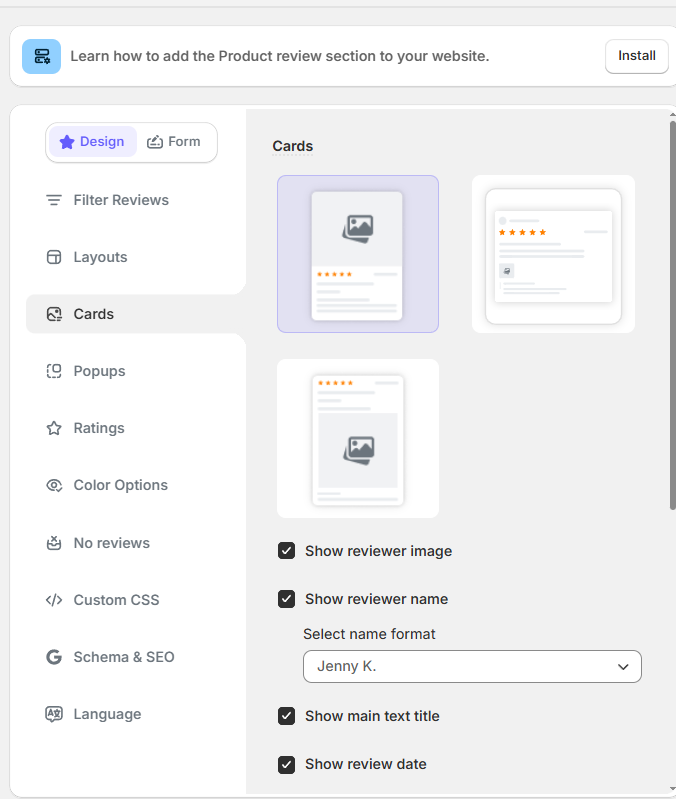Viewport: 676px width, 799px height.
Task: Uncheck Show reviewer image checkbox
Action: tap(287, 551)
